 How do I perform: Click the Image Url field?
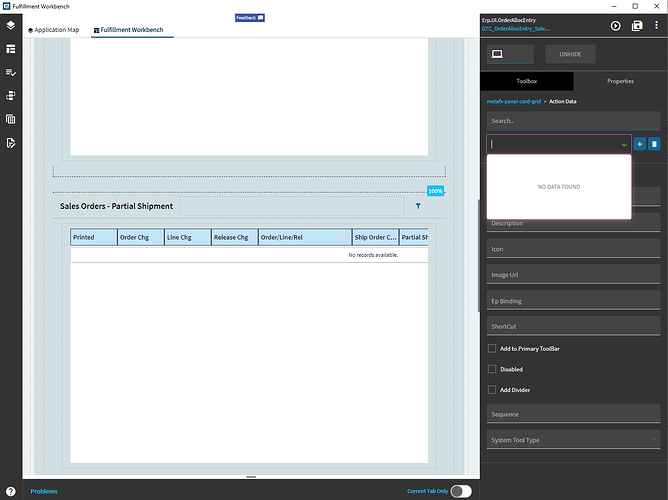[573, 275]
